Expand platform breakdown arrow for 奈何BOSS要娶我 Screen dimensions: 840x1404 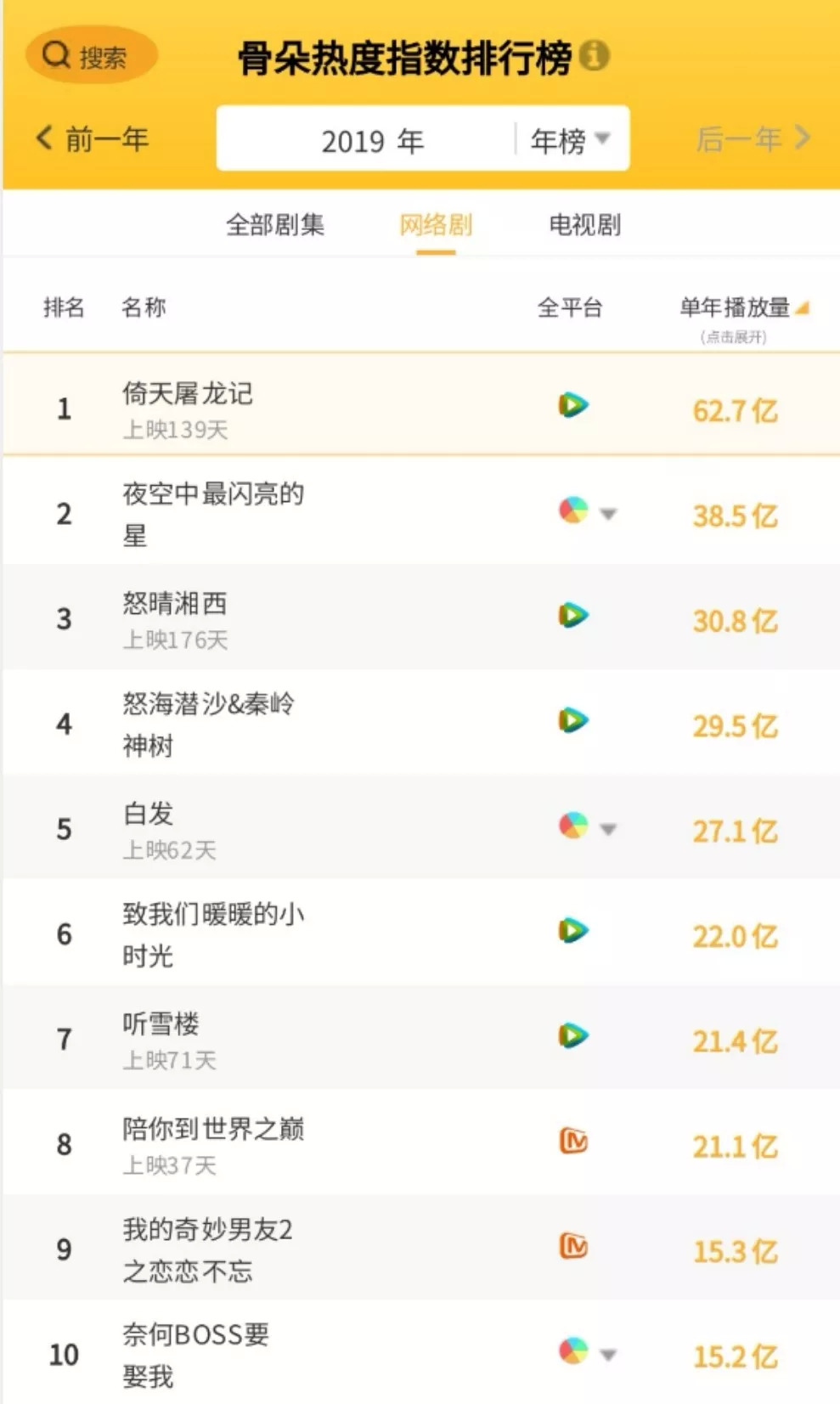(x=608, y=1354)
